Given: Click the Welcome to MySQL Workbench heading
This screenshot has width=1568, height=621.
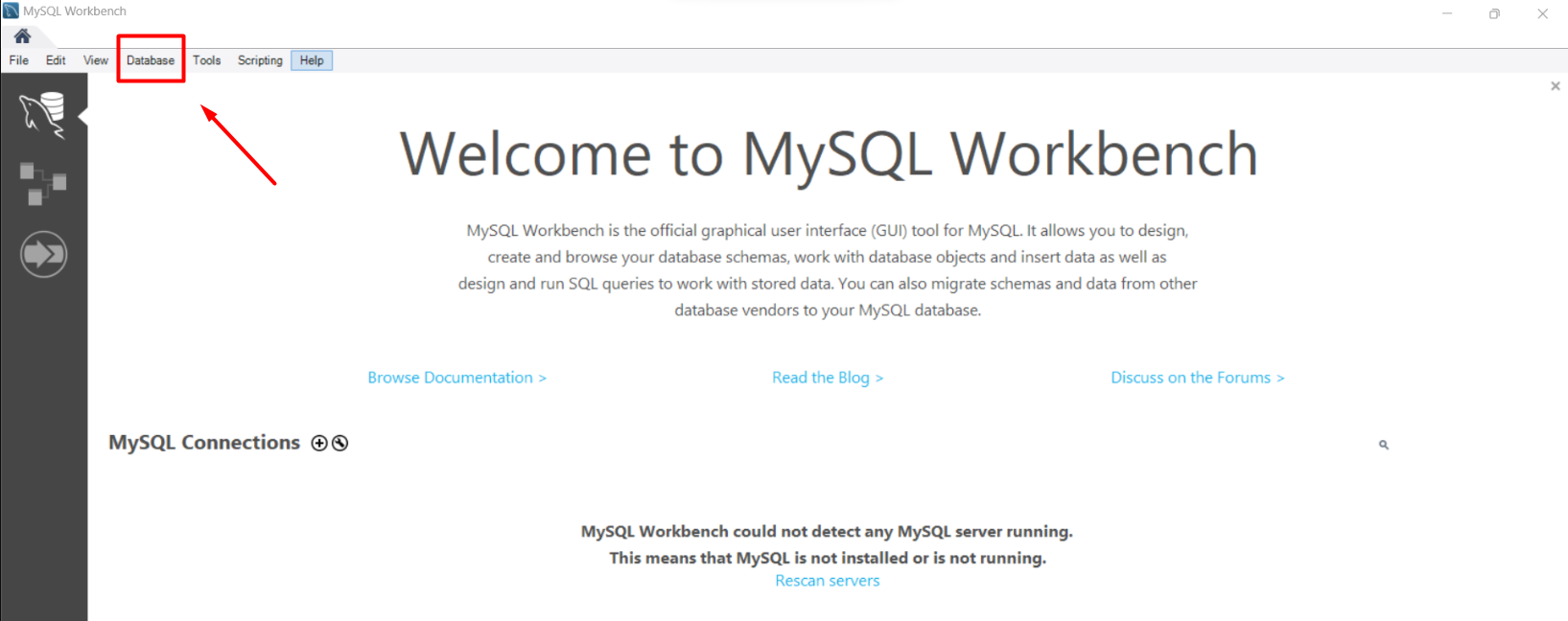Looking at the screenshot, I should click(x=829, y=154).
